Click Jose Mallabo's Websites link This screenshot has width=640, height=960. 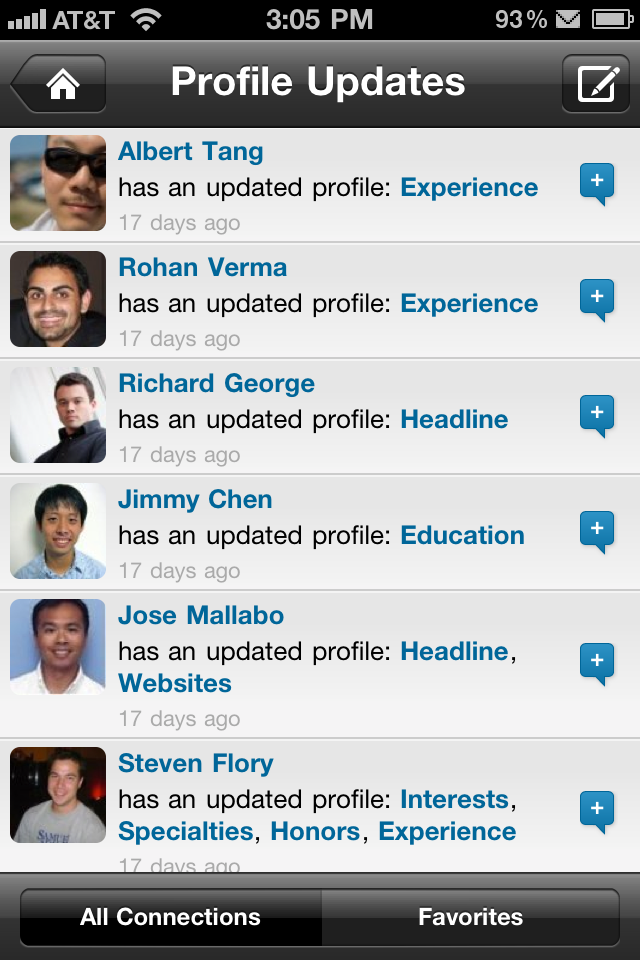[x=175, y=684]
